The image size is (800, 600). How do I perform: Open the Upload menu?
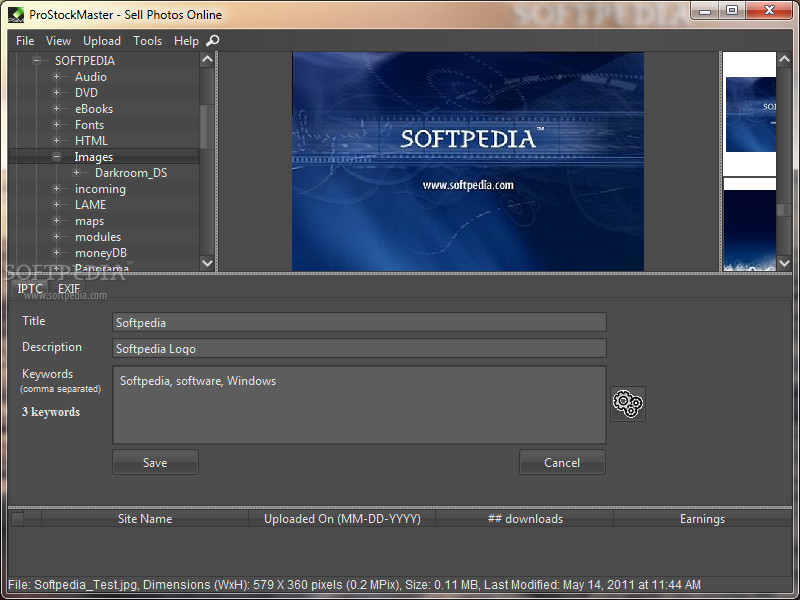tap(102, 41)
